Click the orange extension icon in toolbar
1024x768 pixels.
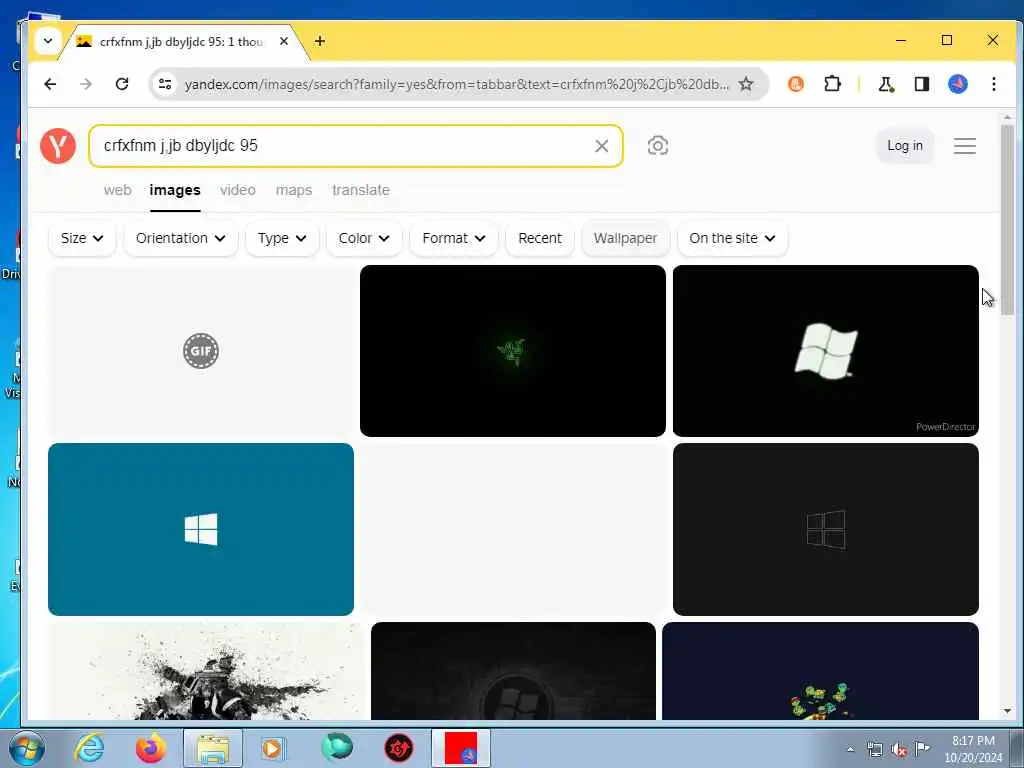pos(795,84)
